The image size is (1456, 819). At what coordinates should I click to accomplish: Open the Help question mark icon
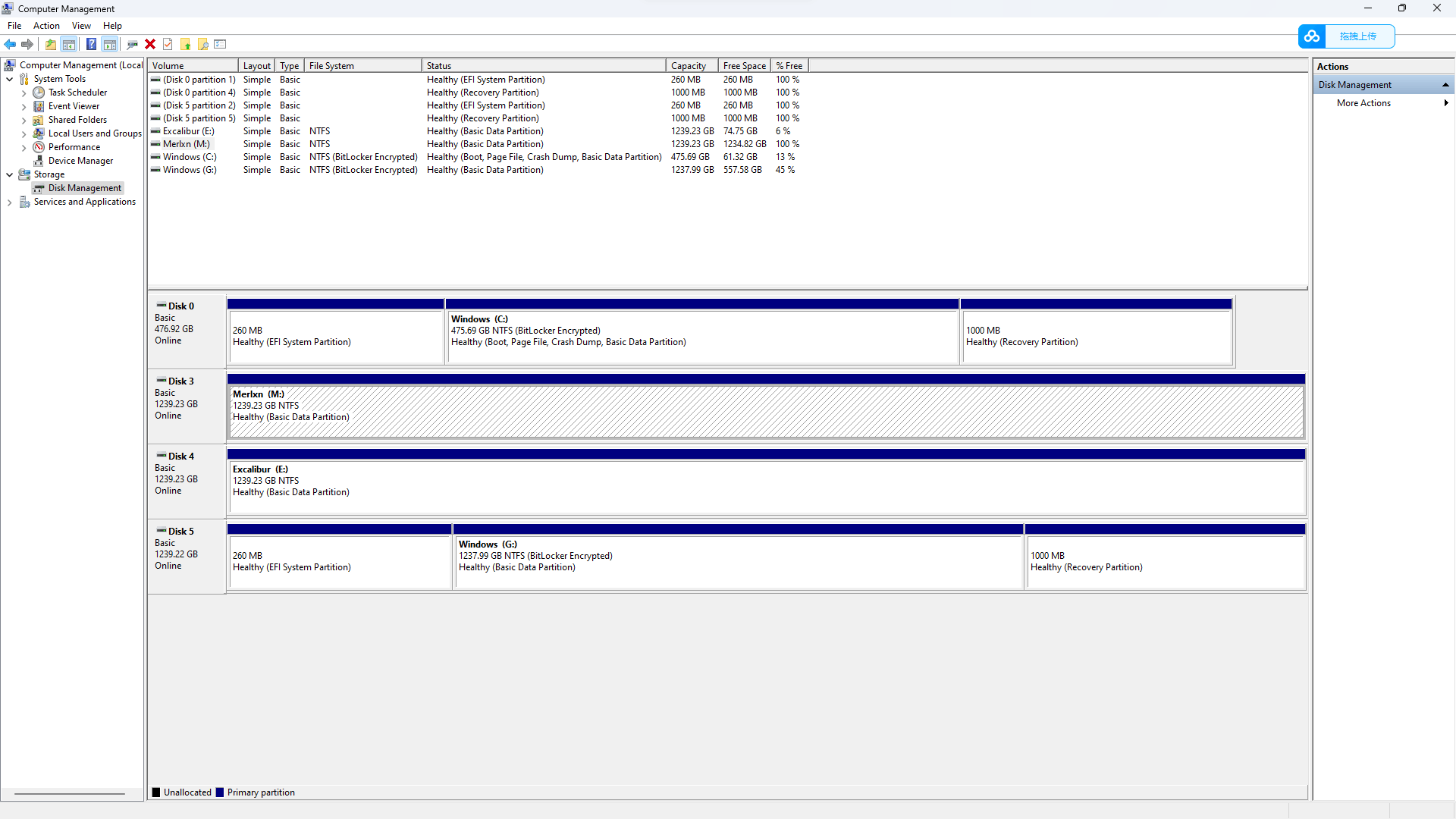pos(91,44)
